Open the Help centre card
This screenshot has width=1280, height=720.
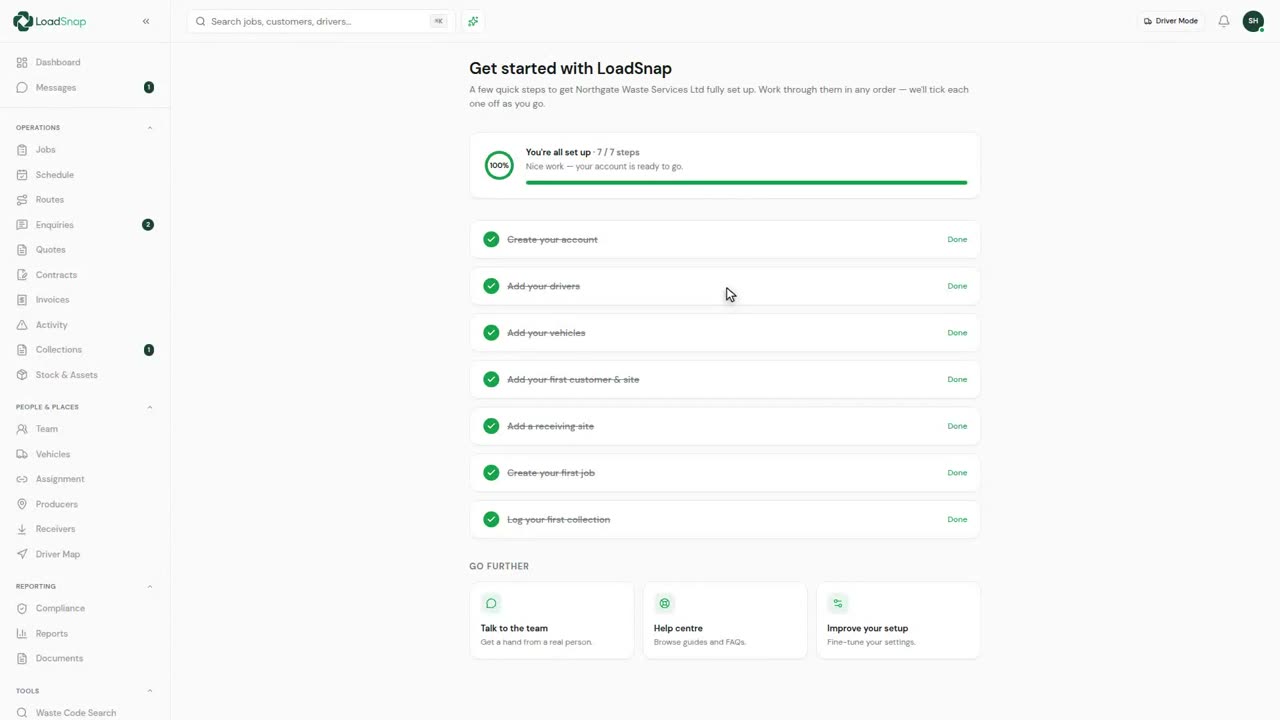(725, 621)
